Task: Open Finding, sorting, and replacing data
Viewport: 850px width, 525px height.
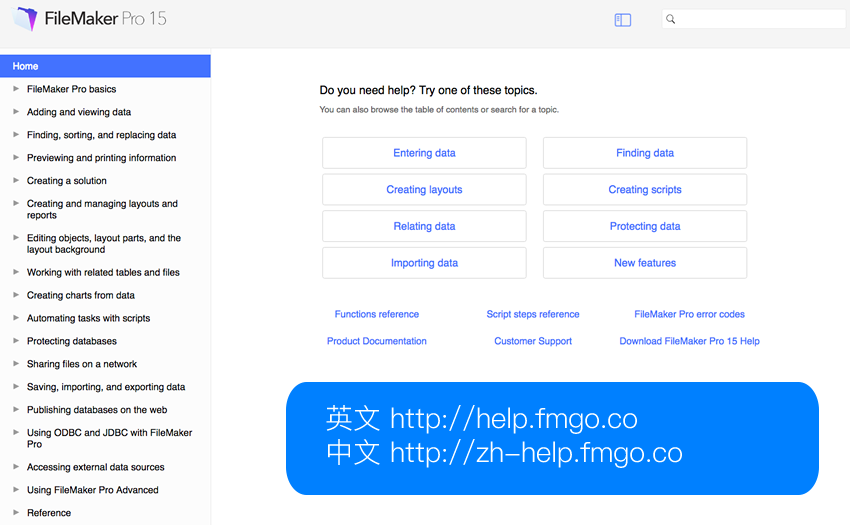Action: pyautogui.click(x=101, y=135)
